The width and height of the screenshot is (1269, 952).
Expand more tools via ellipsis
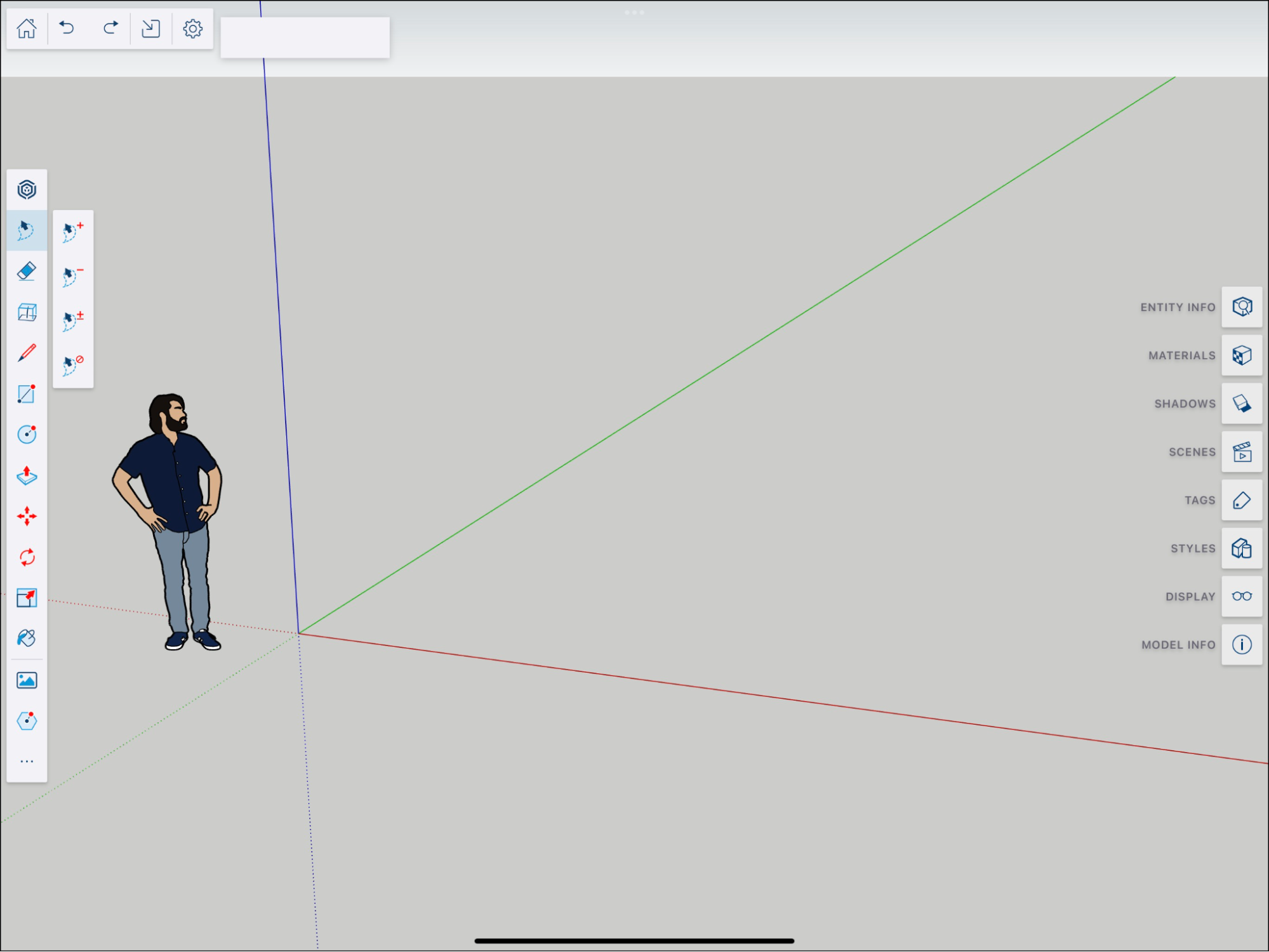click(27, 761)
